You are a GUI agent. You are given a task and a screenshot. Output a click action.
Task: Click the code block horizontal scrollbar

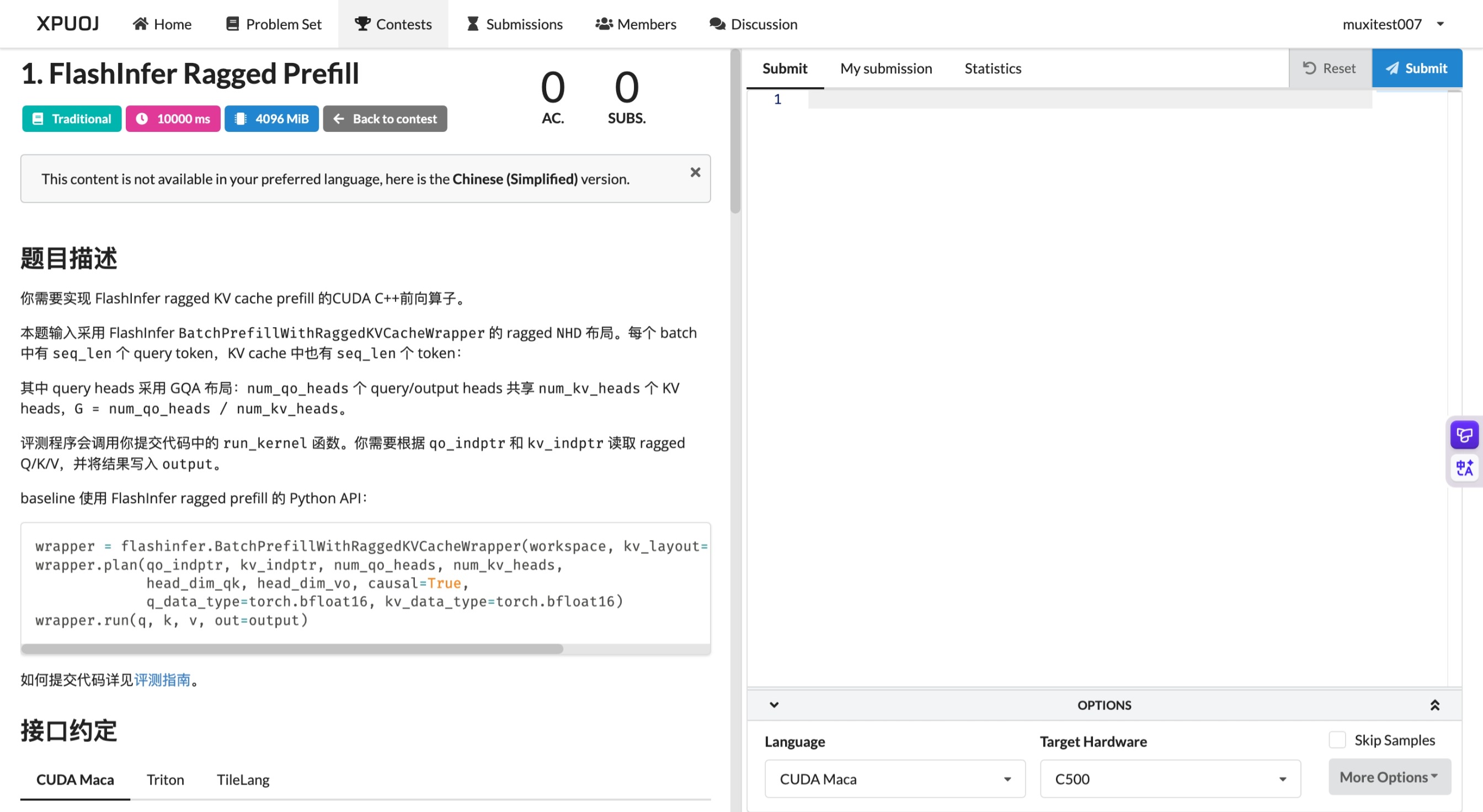(x=292, y=649)
